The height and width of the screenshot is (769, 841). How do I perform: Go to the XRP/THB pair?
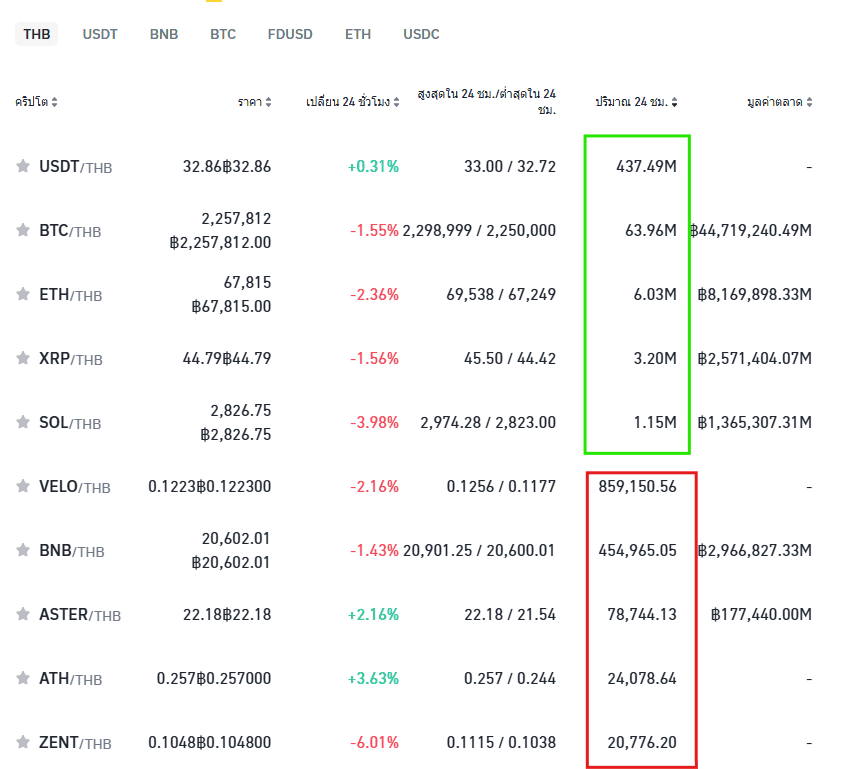pyautogui.click(x=71, y=358)
